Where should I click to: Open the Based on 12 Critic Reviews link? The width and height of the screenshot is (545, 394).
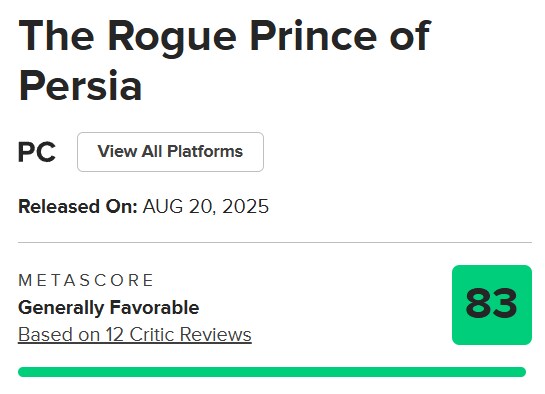tap(135, 335)
